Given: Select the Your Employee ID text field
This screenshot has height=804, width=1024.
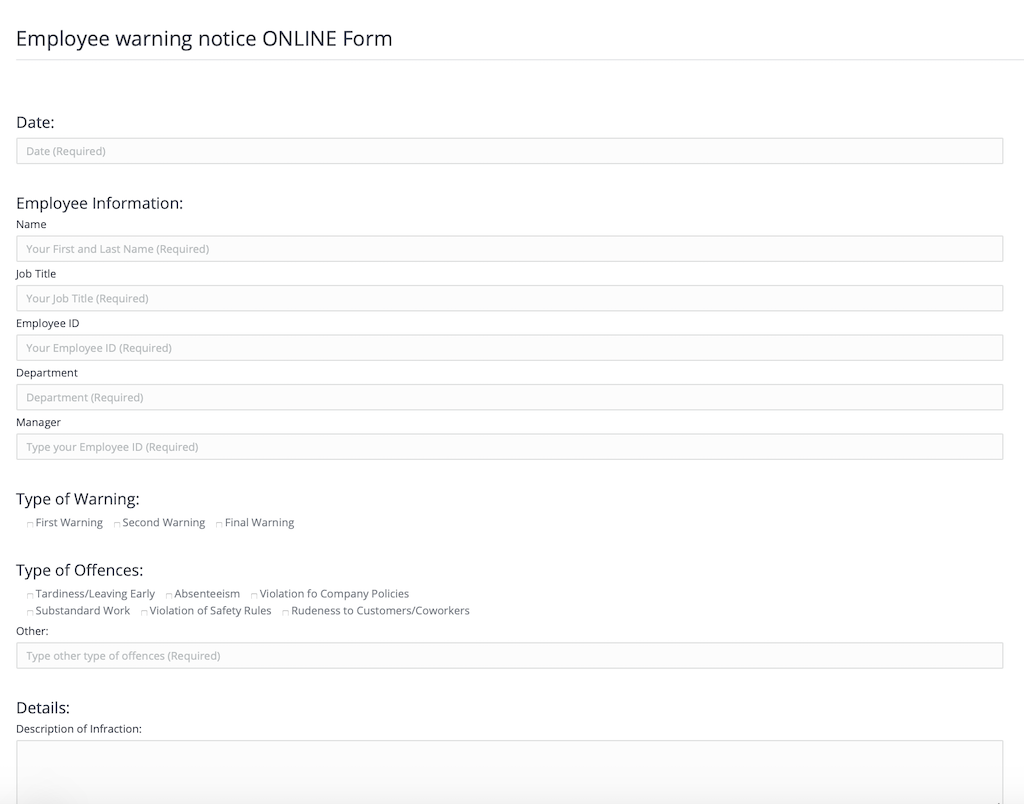Looking at the screenshot, I should pyautogui.click(x=509, y=348).
